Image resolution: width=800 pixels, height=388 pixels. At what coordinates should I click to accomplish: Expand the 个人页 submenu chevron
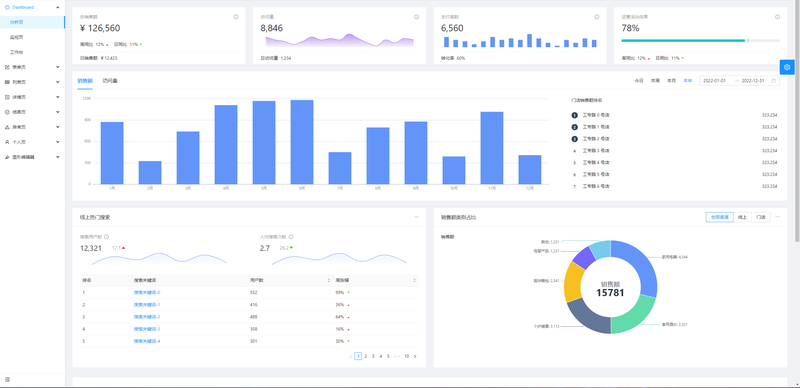(58, 142)
